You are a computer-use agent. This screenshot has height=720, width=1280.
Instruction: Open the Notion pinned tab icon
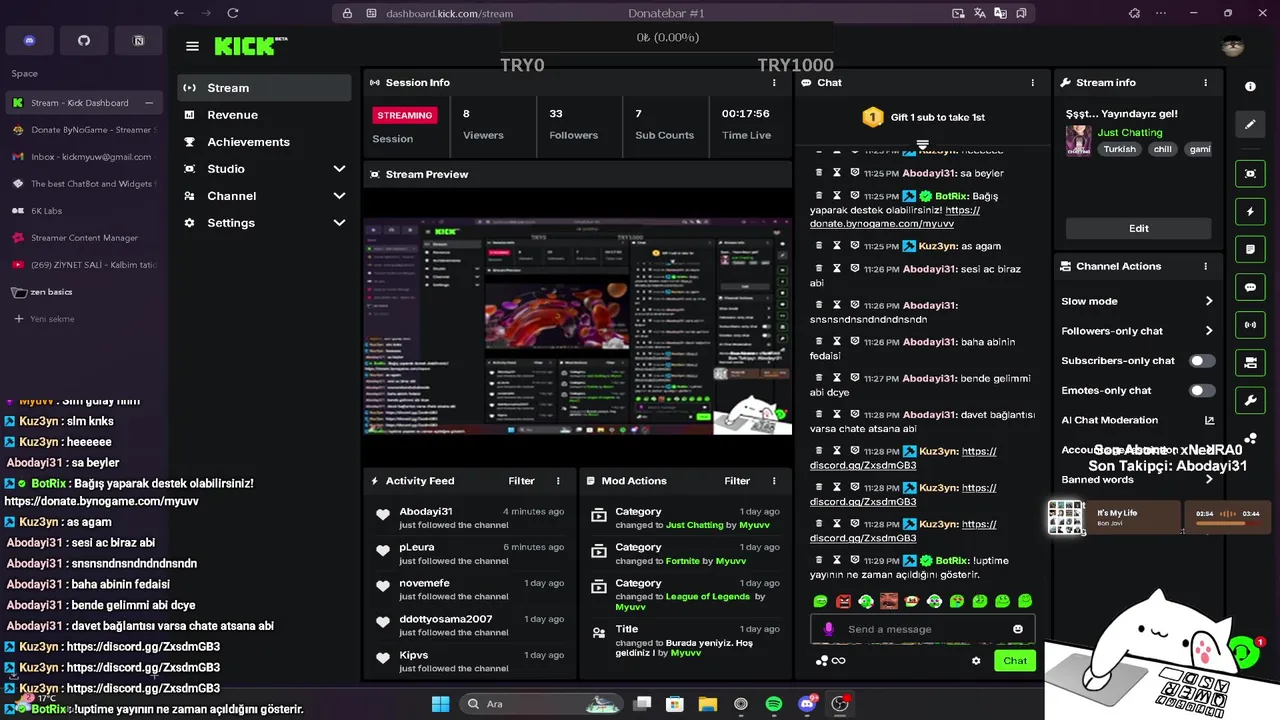(x=139, y=41)
